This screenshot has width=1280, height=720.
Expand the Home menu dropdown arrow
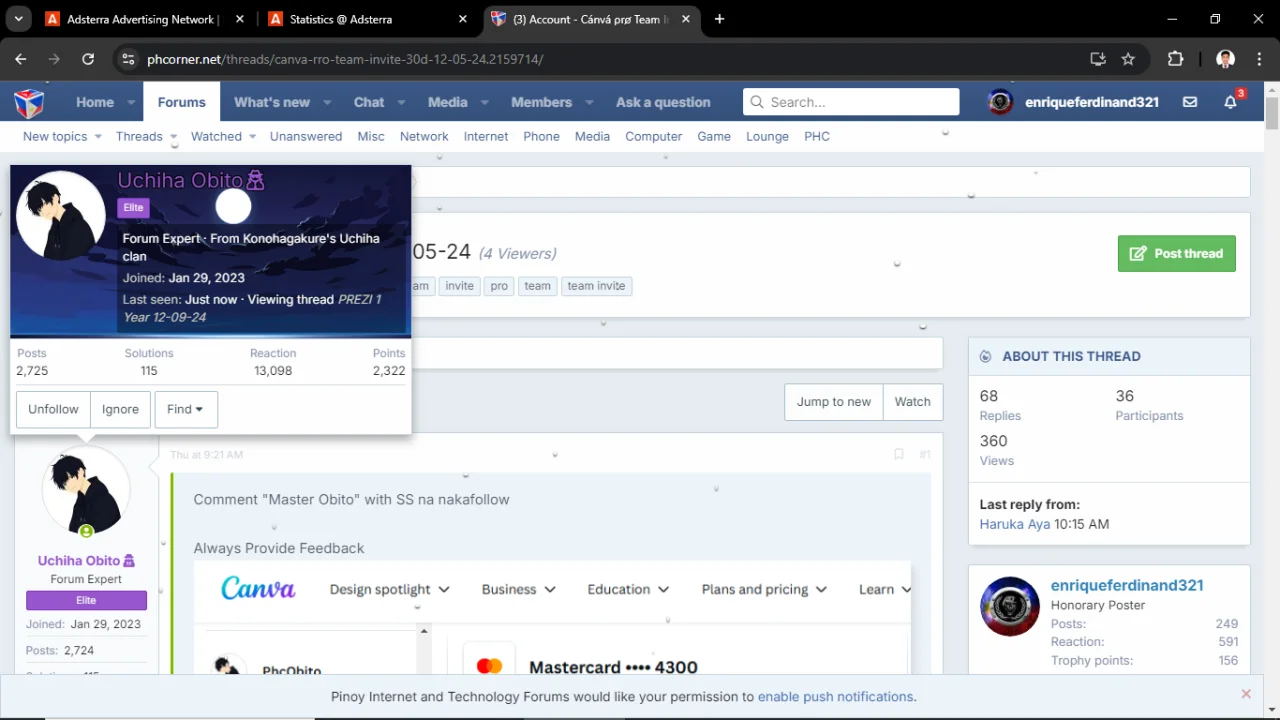131,102
